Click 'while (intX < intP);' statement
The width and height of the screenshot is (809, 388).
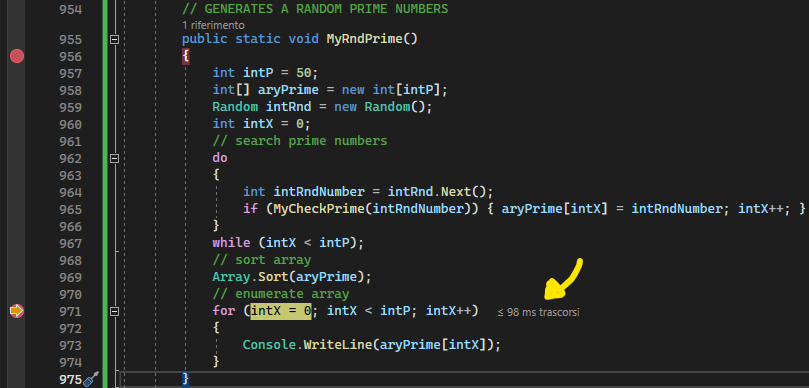[288, 242]
